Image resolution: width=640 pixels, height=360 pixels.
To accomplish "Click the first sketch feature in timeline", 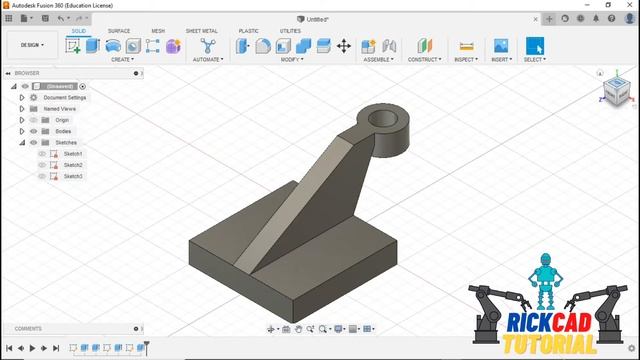I will [73, 348].
